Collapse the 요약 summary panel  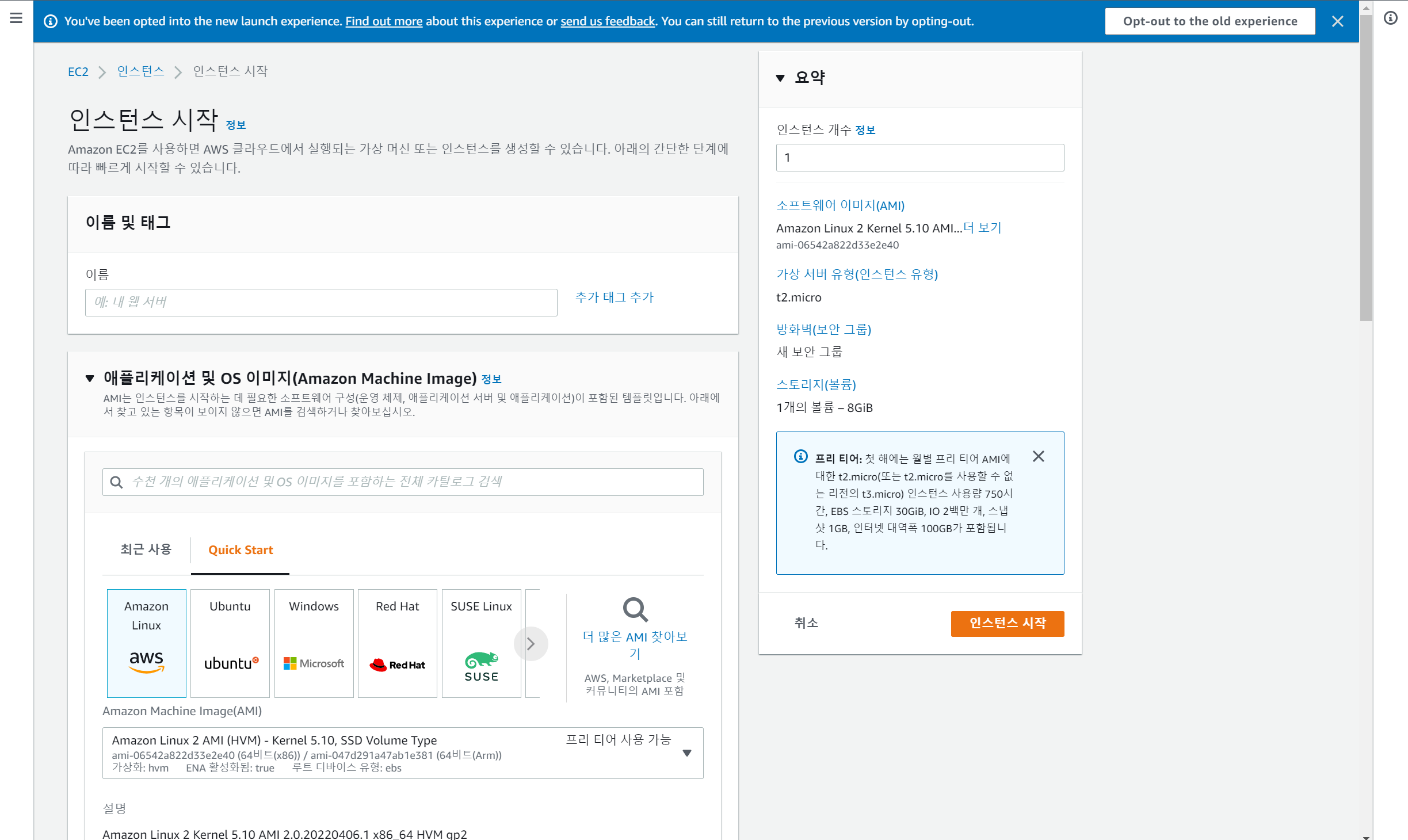780,78
